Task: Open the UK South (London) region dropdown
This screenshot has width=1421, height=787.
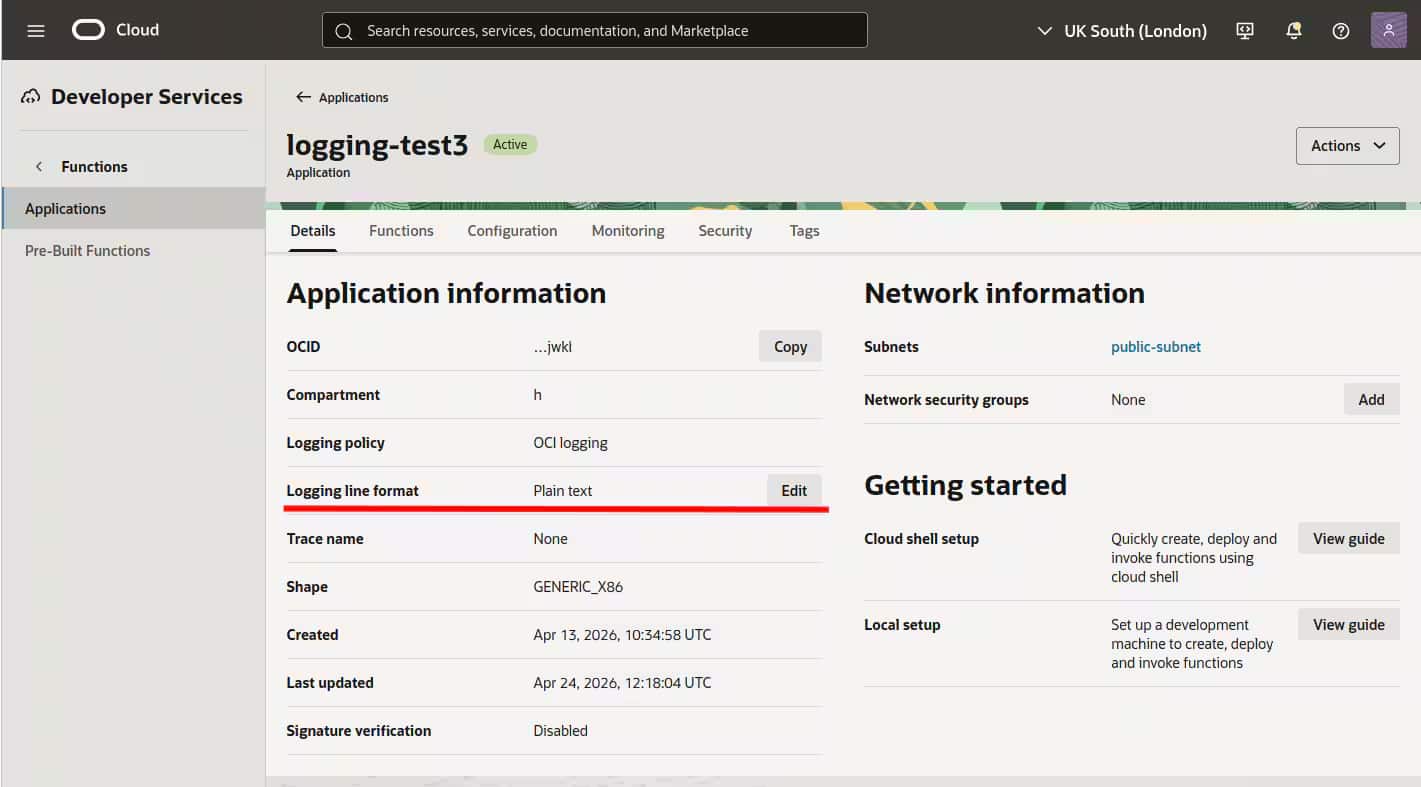Action: click(x=1121, y=31)
